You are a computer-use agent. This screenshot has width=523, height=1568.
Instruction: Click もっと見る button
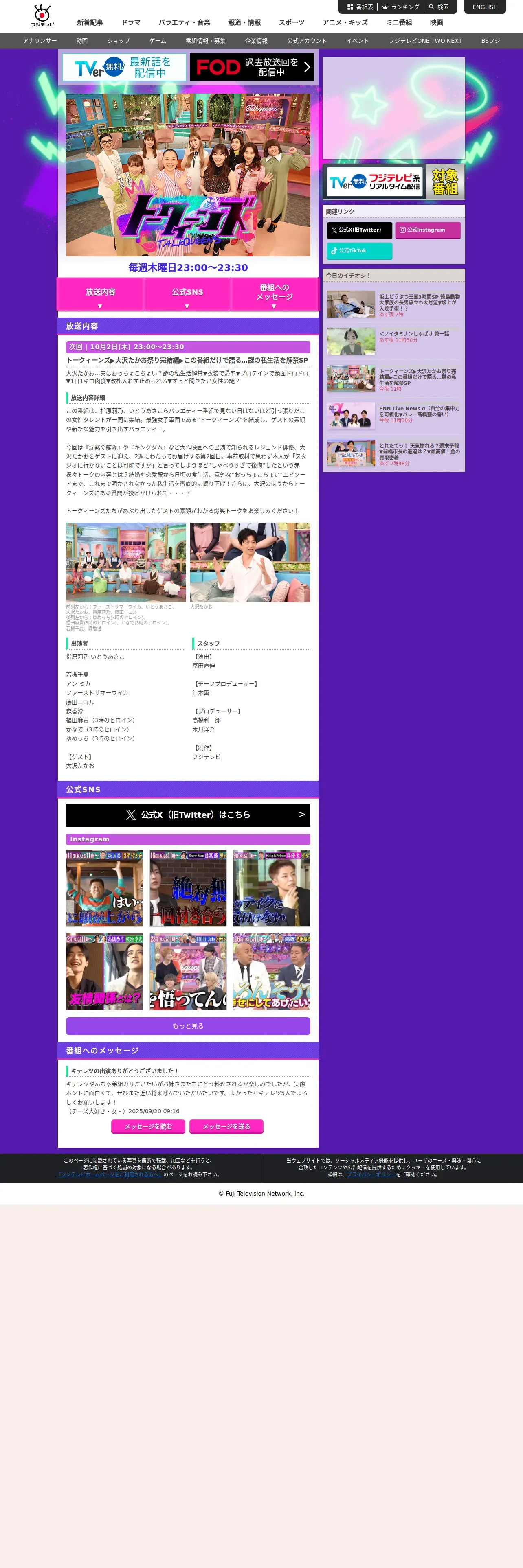pos(188,1026)
